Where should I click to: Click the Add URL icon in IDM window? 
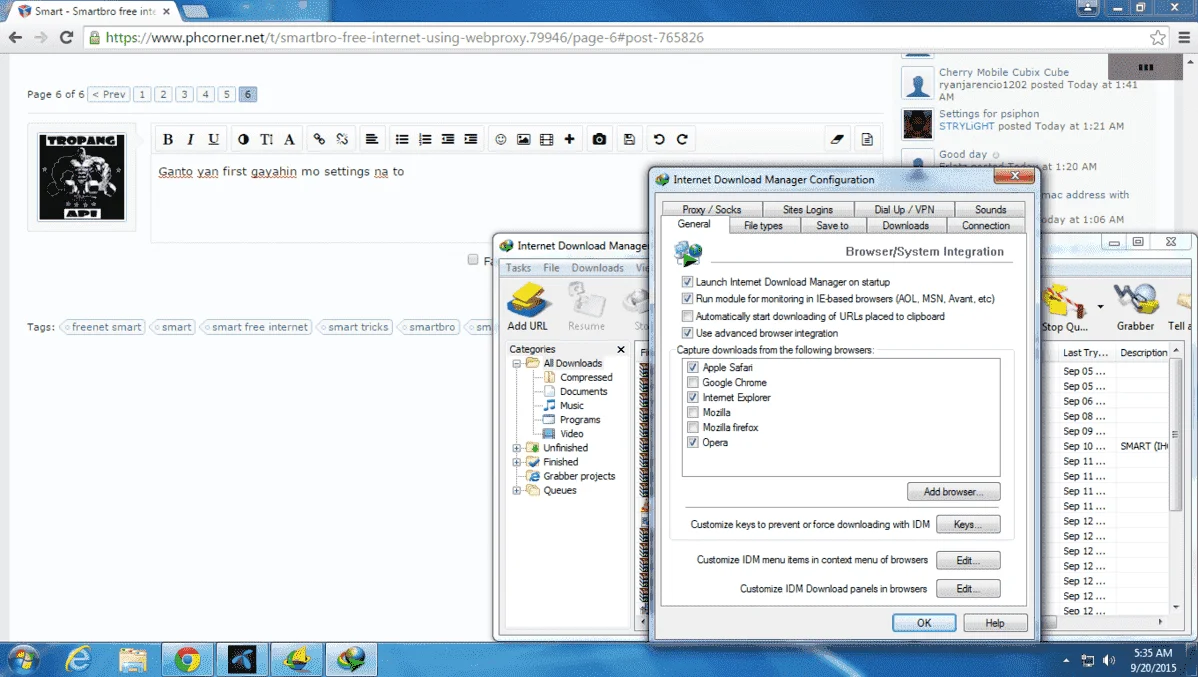point(527,306)
